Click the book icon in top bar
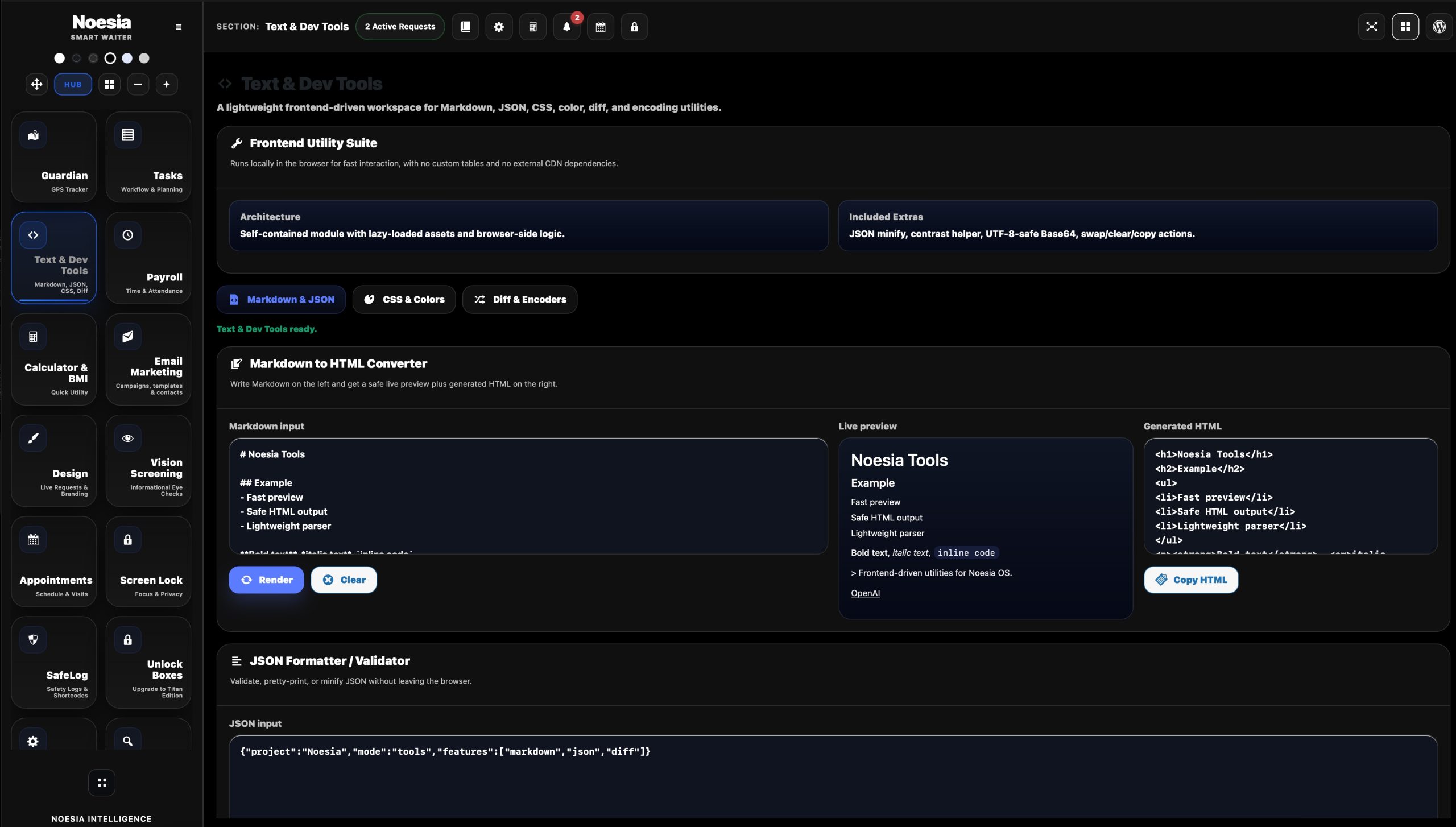Viewport: 1456px width, 827px height. [x=465, y=27]
